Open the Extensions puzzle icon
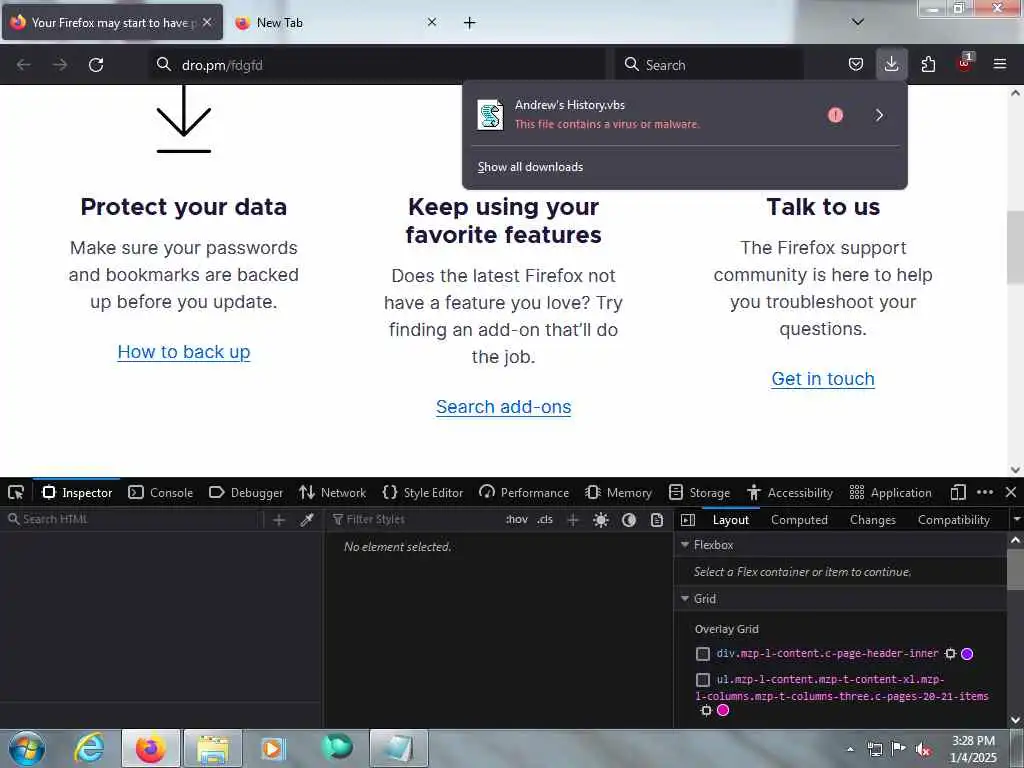This screenshot has height=768, width=1024. coord(928,64)
